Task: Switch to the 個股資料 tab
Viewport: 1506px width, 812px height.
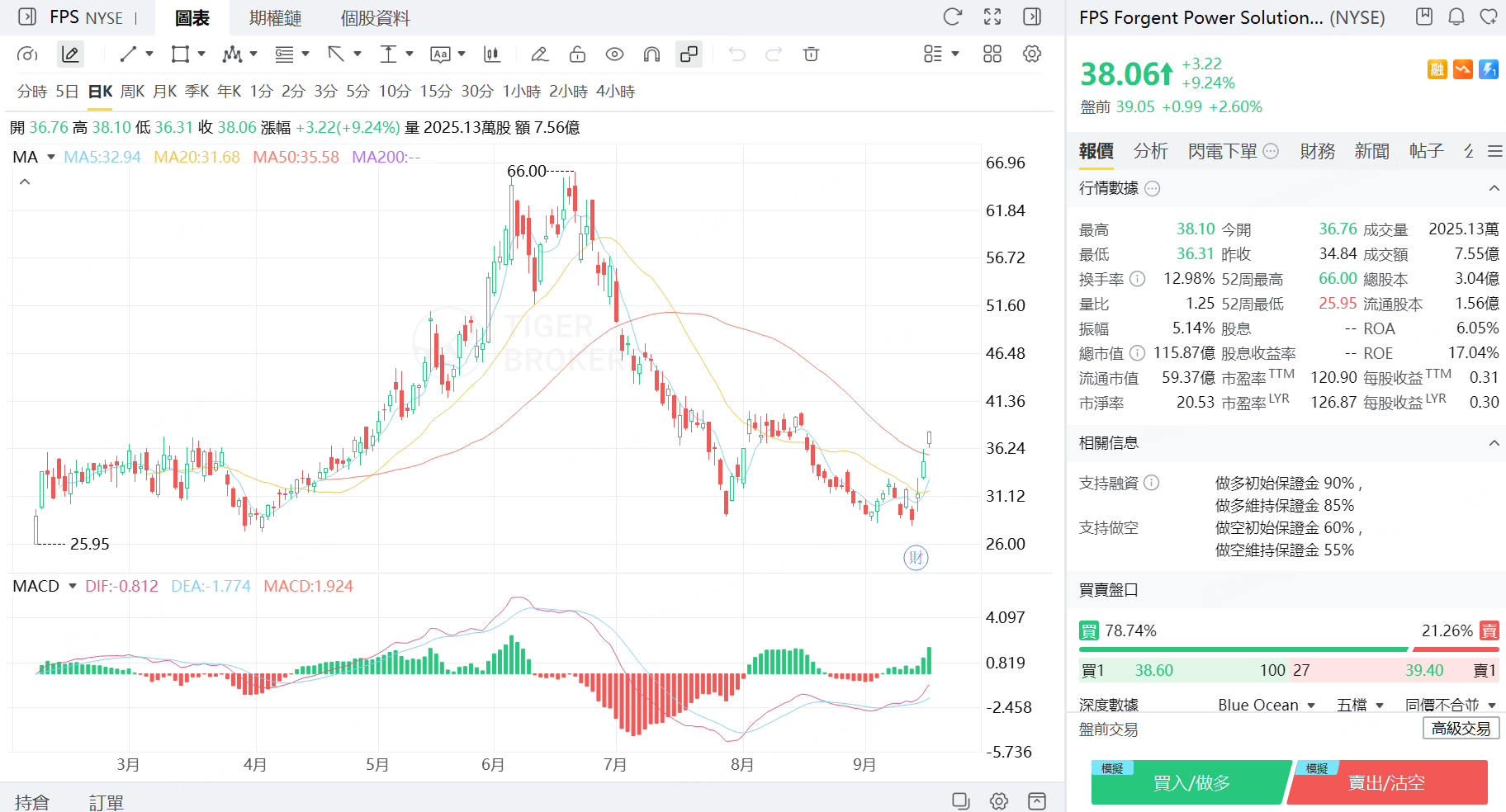Action: tap(376, 18)
